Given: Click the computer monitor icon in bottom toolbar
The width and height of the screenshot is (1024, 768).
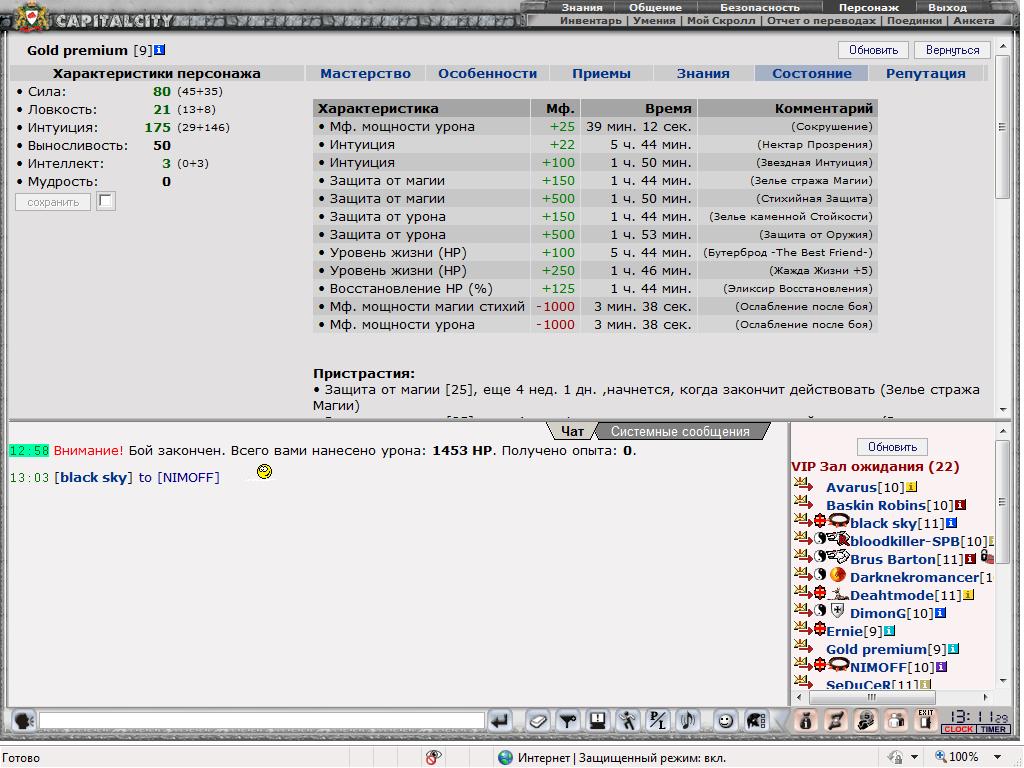Looking at the screenshot, I should [598, 721].
